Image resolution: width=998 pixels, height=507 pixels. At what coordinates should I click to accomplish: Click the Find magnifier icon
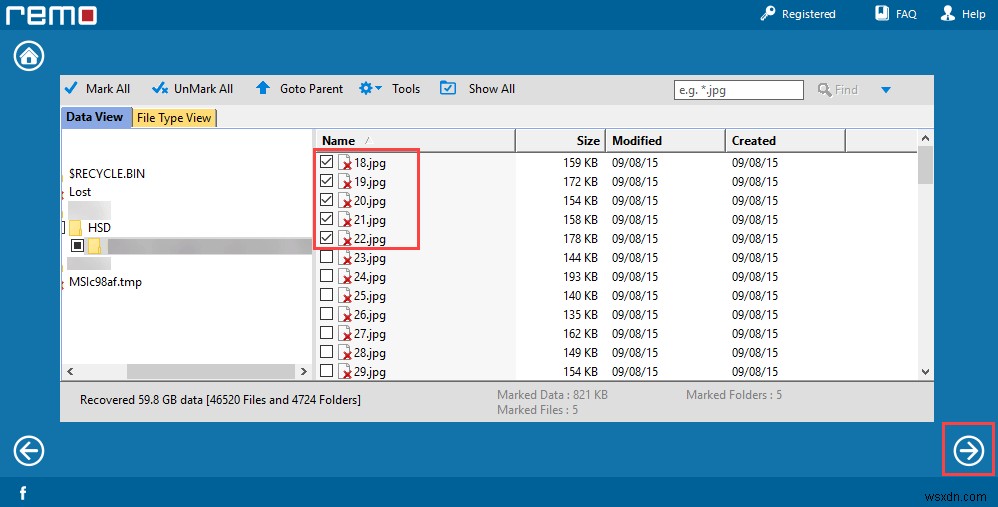coord(824,90)
